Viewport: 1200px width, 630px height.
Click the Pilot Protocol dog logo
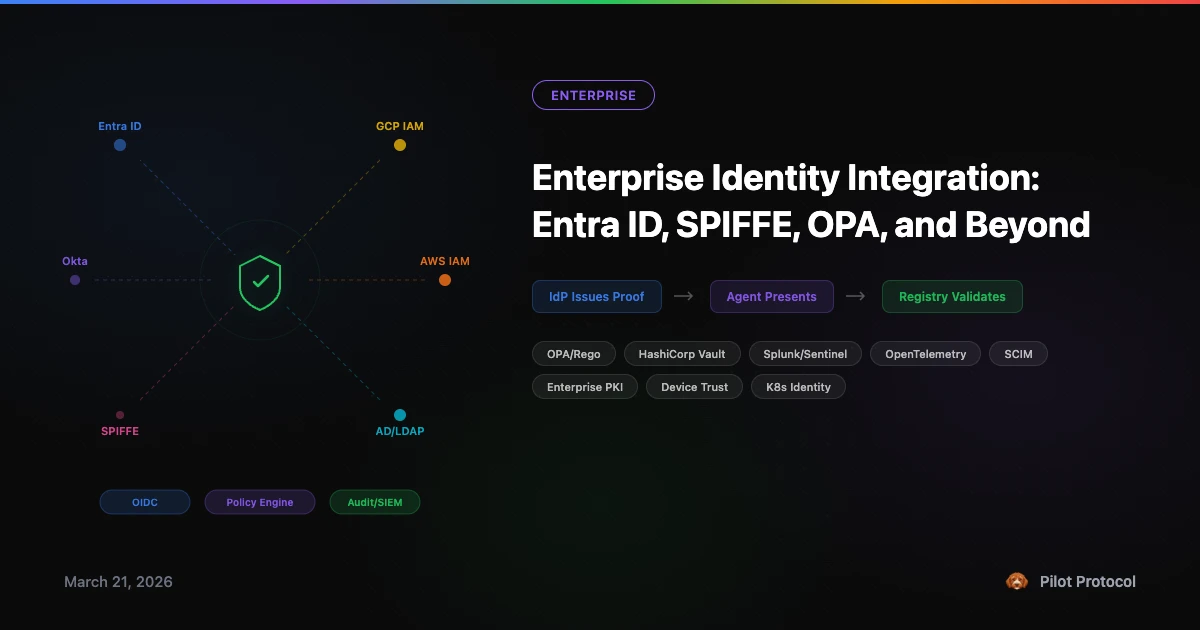pos(1017,581)
